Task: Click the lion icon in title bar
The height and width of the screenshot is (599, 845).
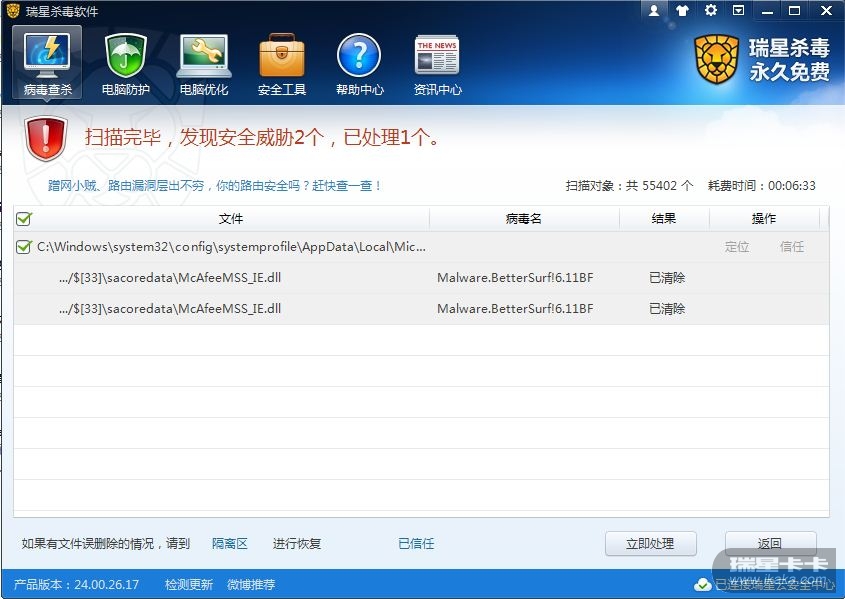Action: pos(13,10)
